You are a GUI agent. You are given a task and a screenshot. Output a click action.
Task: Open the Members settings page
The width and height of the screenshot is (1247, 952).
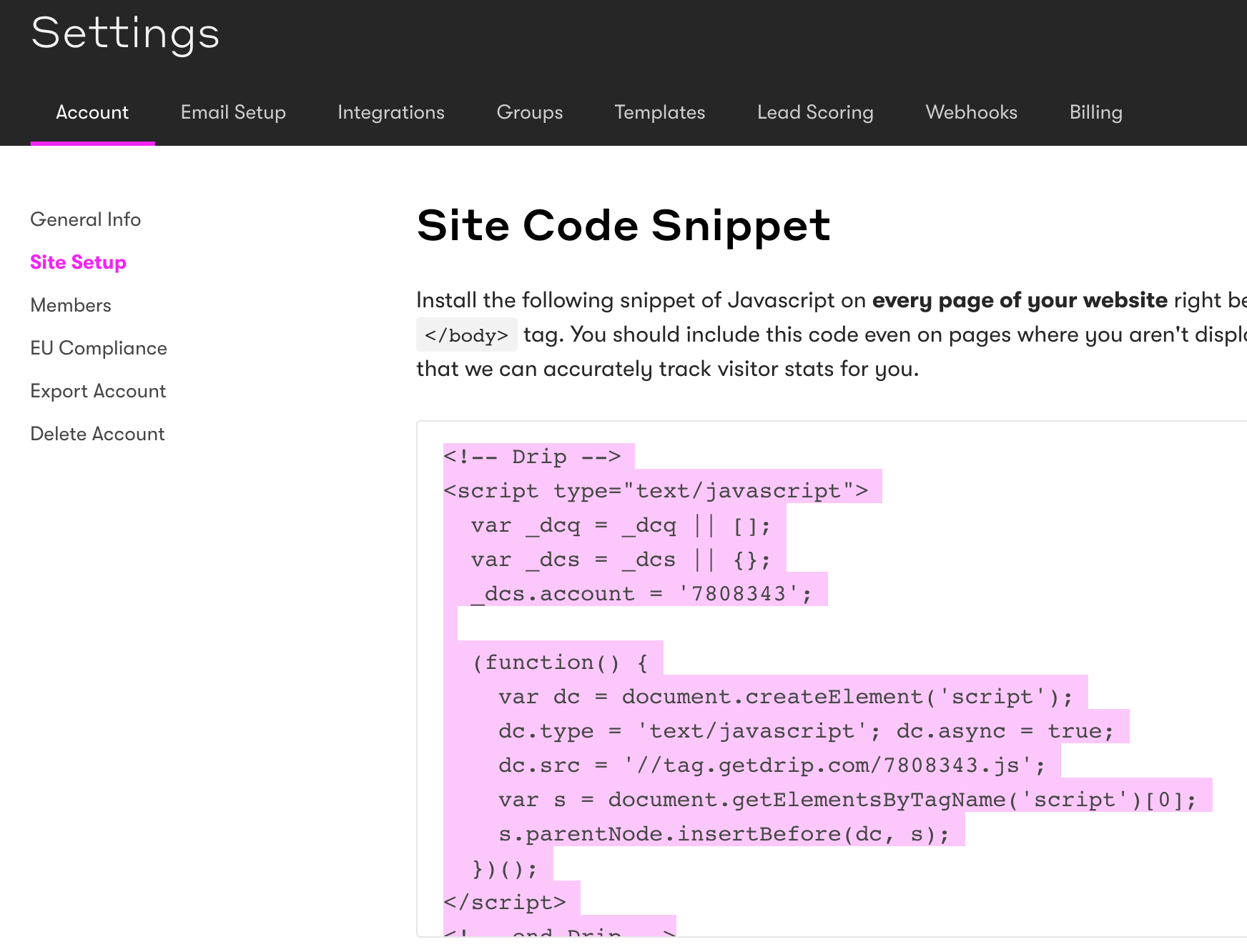tap(71, 305)
